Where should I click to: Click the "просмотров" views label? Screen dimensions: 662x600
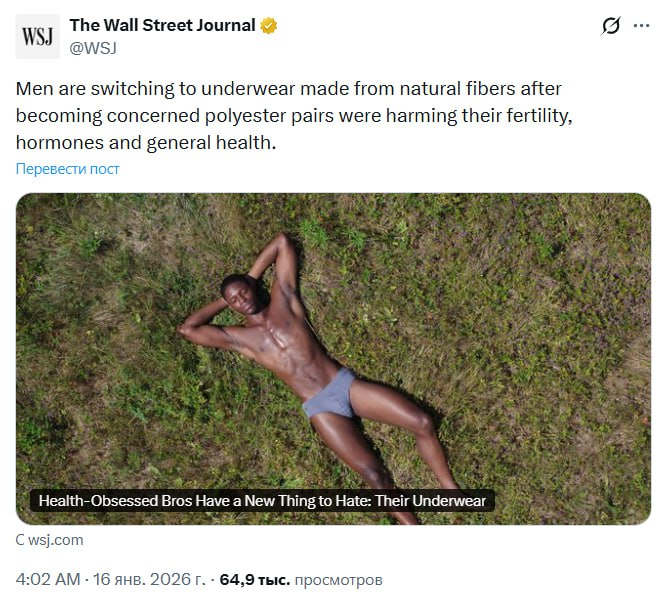339,579
